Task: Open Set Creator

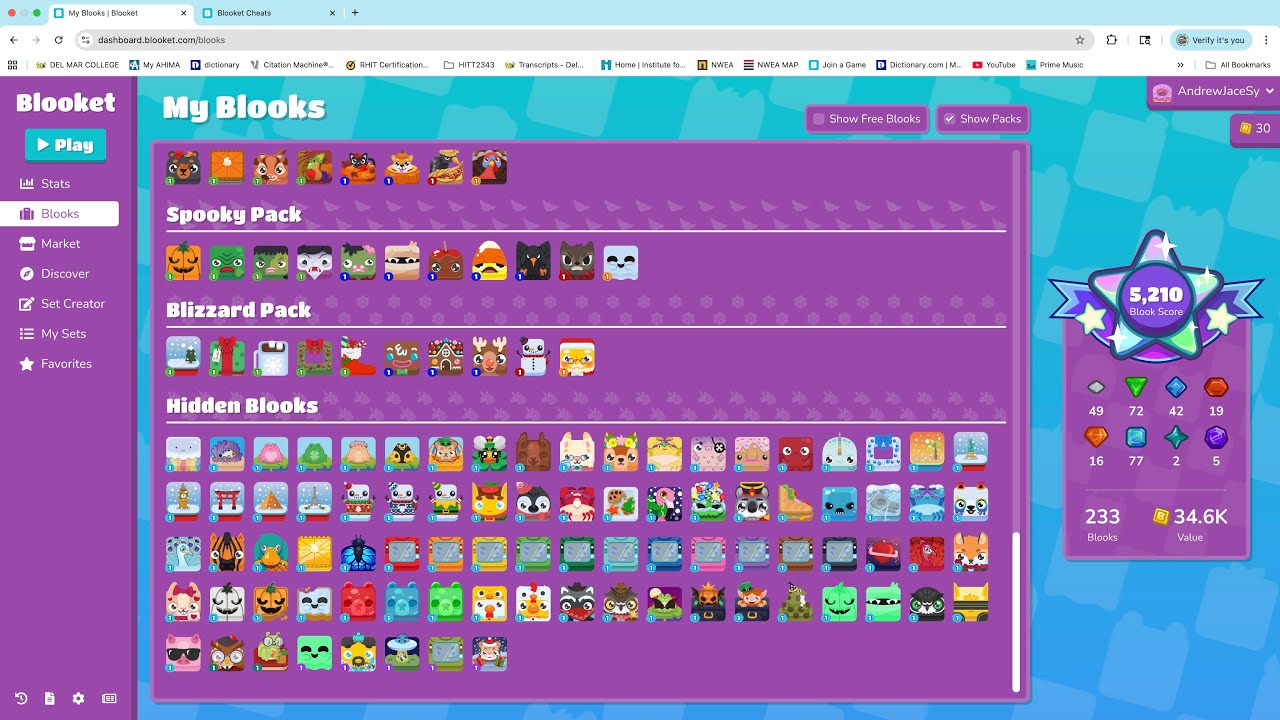Action: (59, 304)
